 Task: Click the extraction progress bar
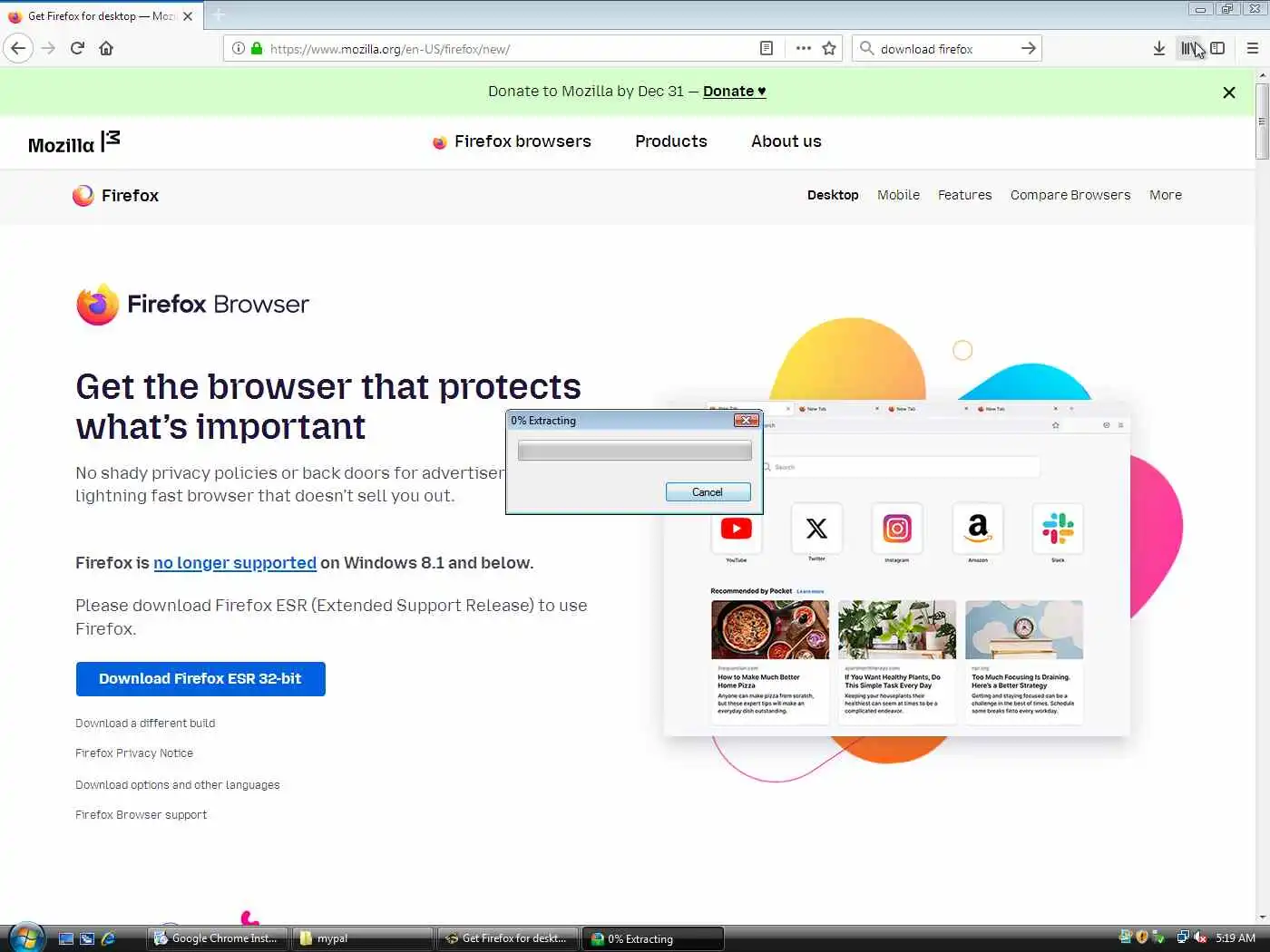tap(635, 451)
